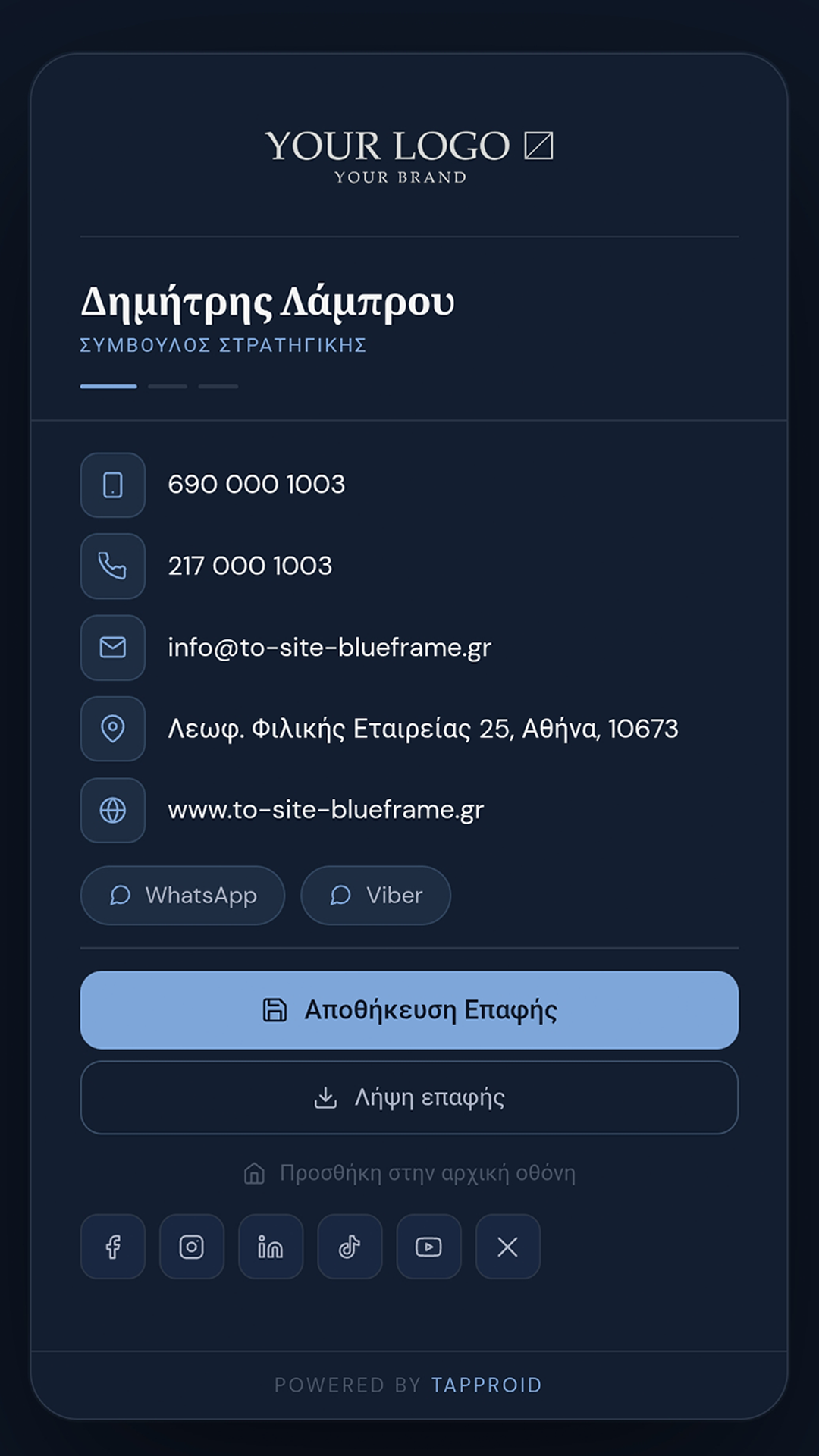
Task: Start a WhatsApp chat
Action: pos(183,896)
